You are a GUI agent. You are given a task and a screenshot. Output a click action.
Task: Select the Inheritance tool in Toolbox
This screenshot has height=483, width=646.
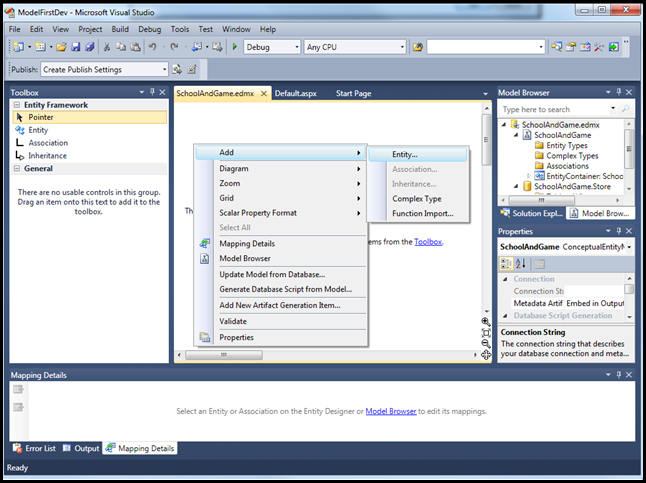coord(47,156)
